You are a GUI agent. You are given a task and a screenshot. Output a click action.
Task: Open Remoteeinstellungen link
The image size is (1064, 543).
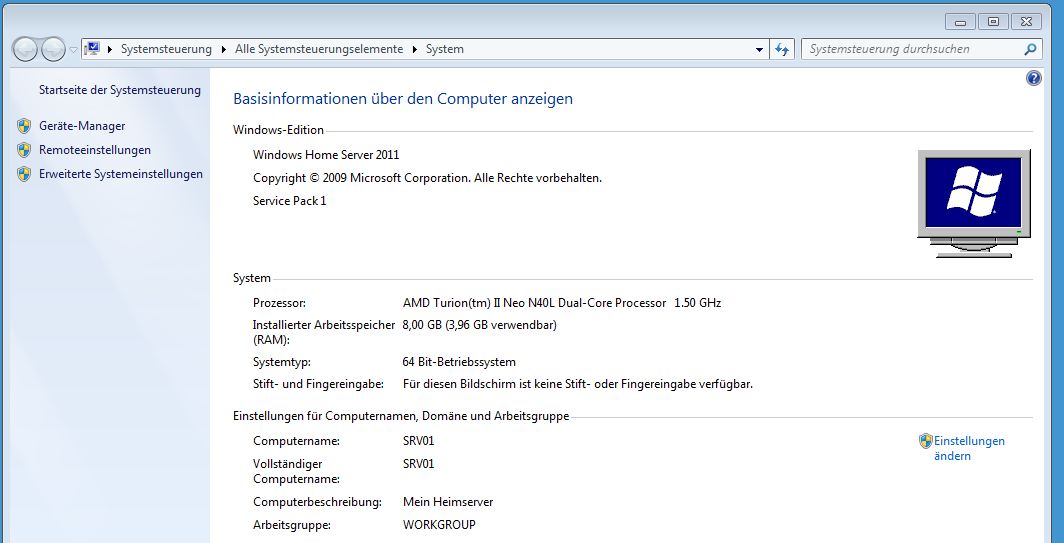95,150
